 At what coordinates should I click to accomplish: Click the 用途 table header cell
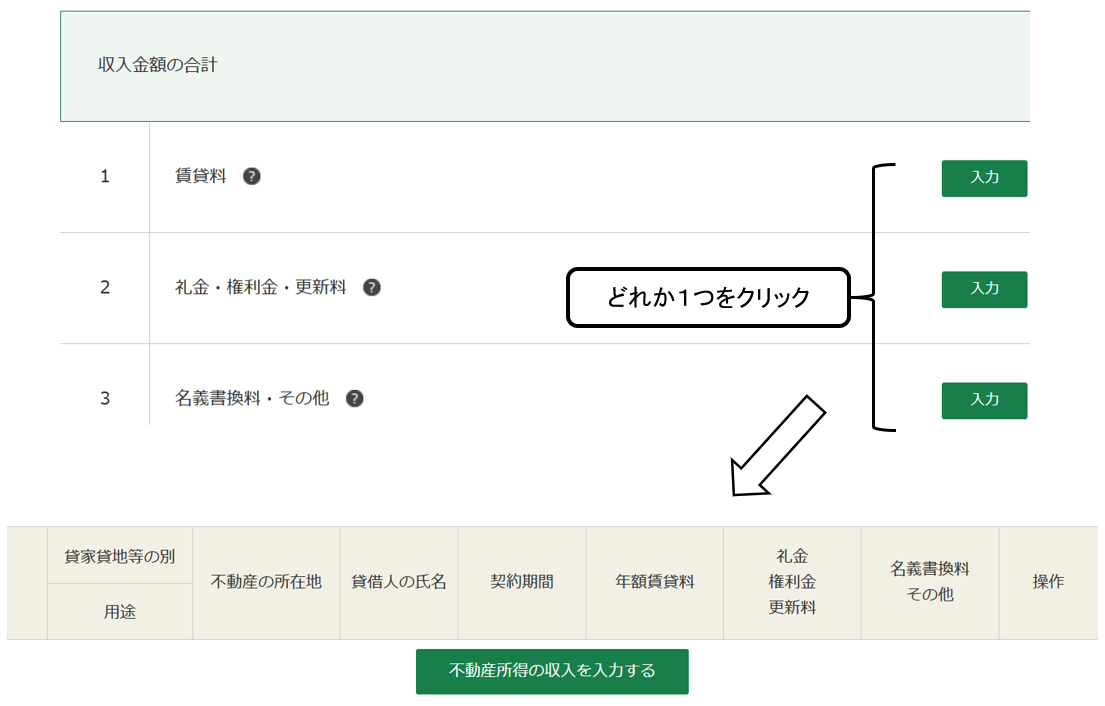pos(120,612)
